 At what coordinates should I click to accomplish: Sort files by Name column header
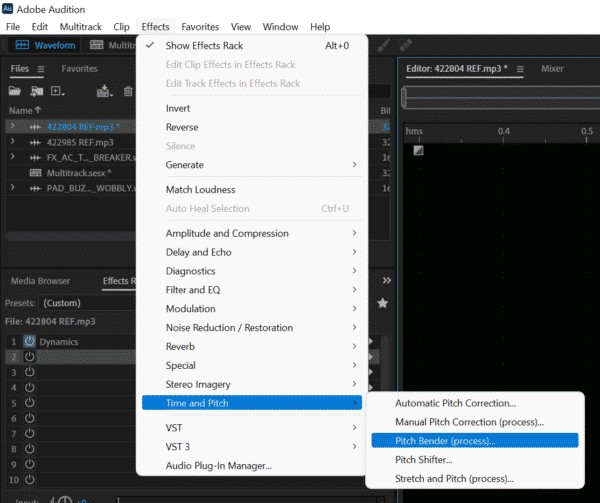click(24, 111)
